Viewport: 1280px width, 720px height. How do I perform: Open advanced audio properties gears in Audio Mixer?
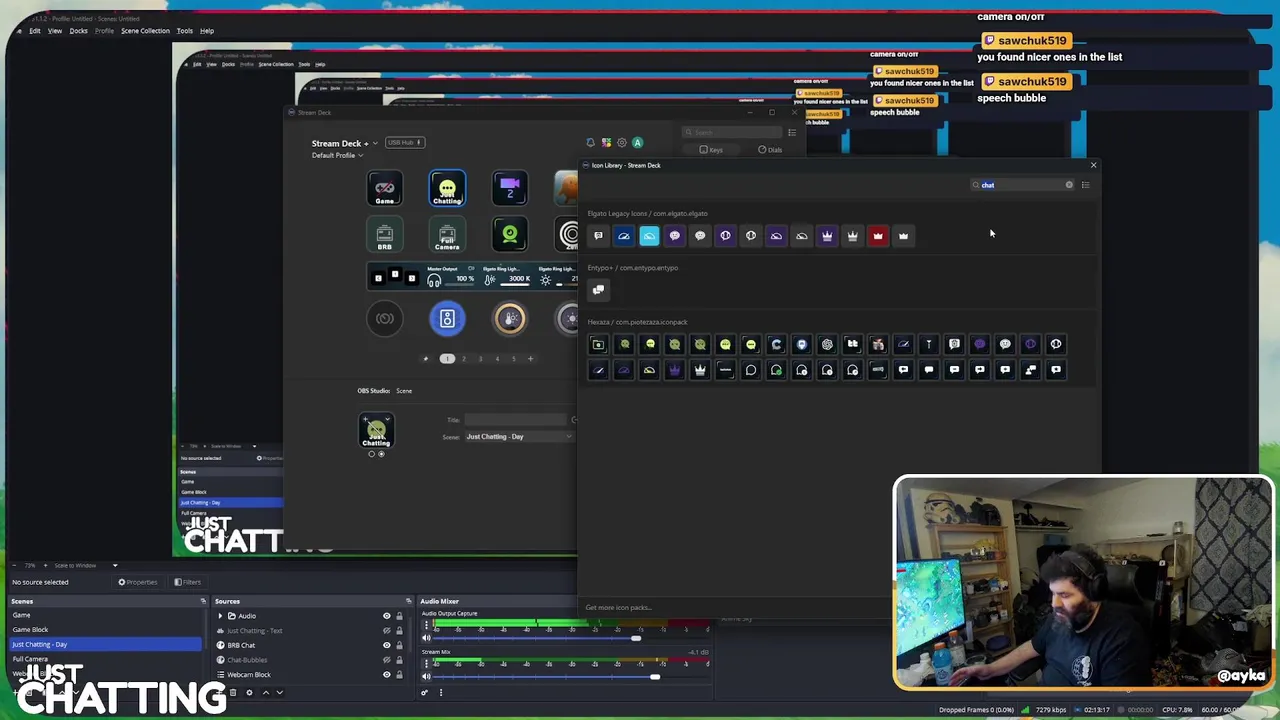[424, 692]
